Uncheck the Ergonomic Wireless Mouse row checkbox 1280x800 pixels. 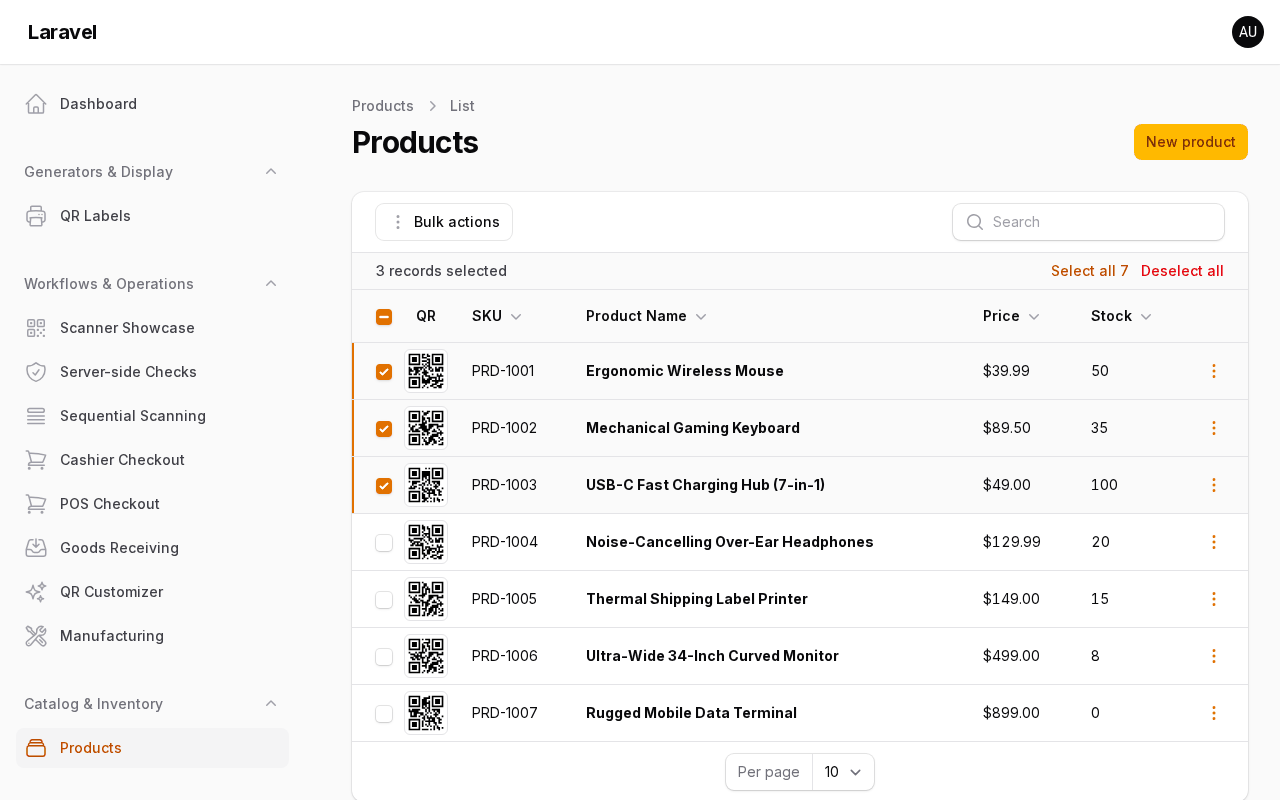[384, 372]
